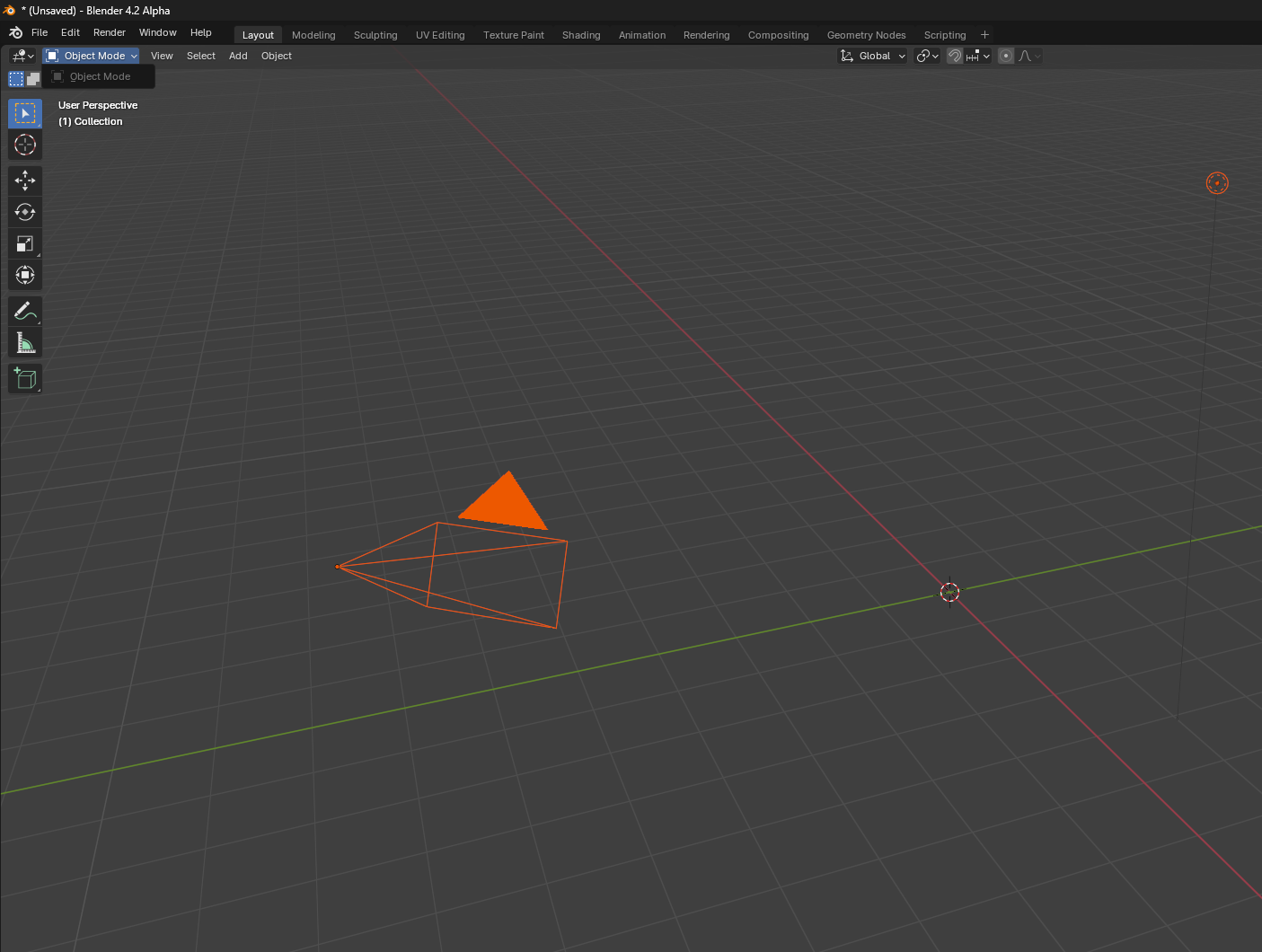The width and height of the screenshot is (1262, 952).
Task: Select the Select Box tool
Action: 25,113
